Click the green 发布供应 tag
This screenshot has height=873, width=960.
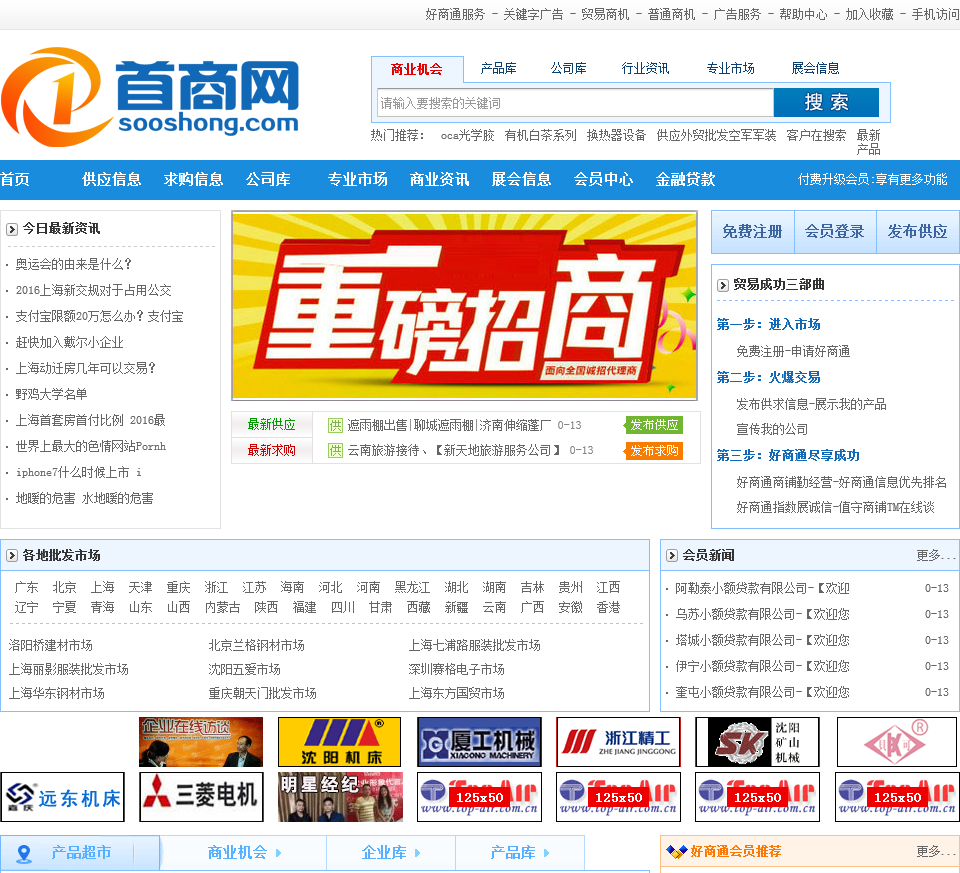pos(654,425)
